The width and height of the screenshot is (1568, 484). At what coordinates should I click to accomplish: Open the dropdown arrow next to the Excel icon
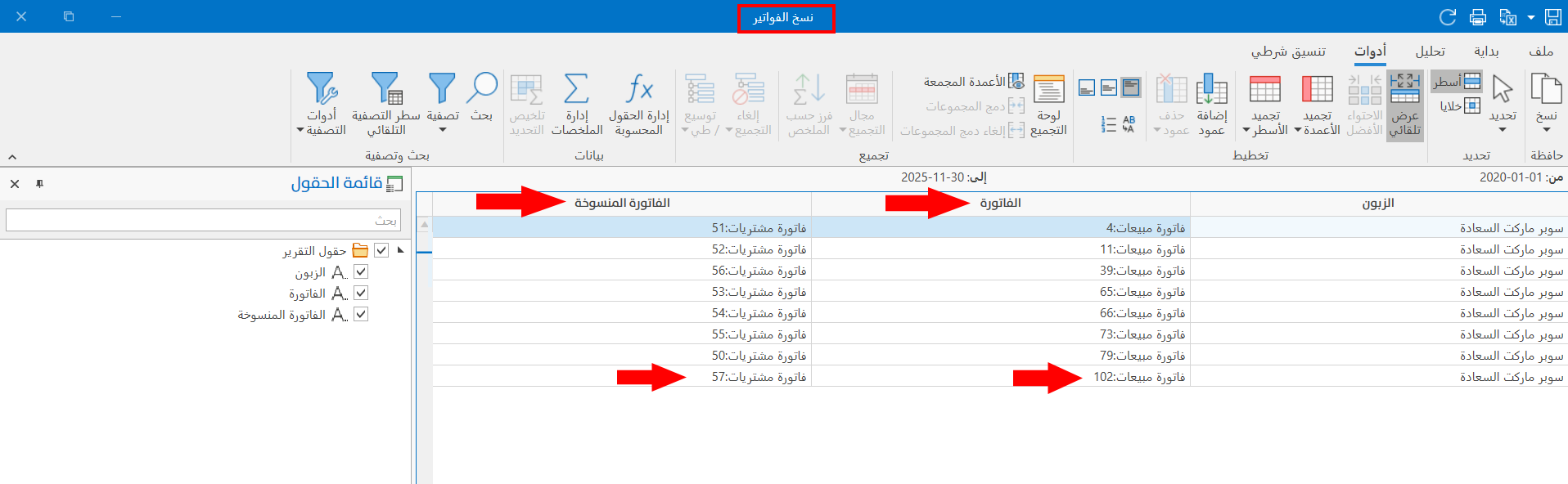[1531, 17]
